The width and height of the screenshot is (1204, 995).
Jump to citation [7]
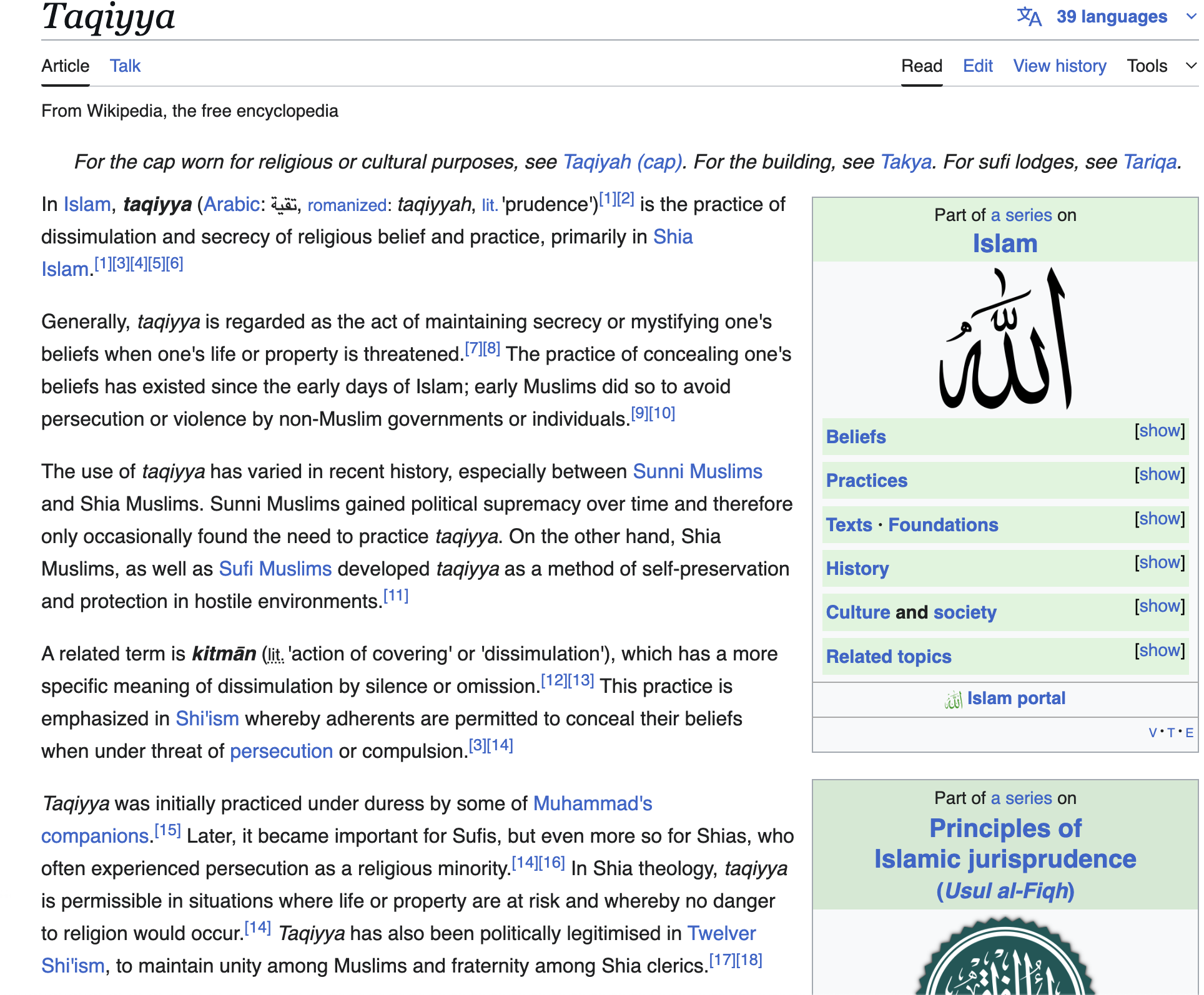coord(473,348)
